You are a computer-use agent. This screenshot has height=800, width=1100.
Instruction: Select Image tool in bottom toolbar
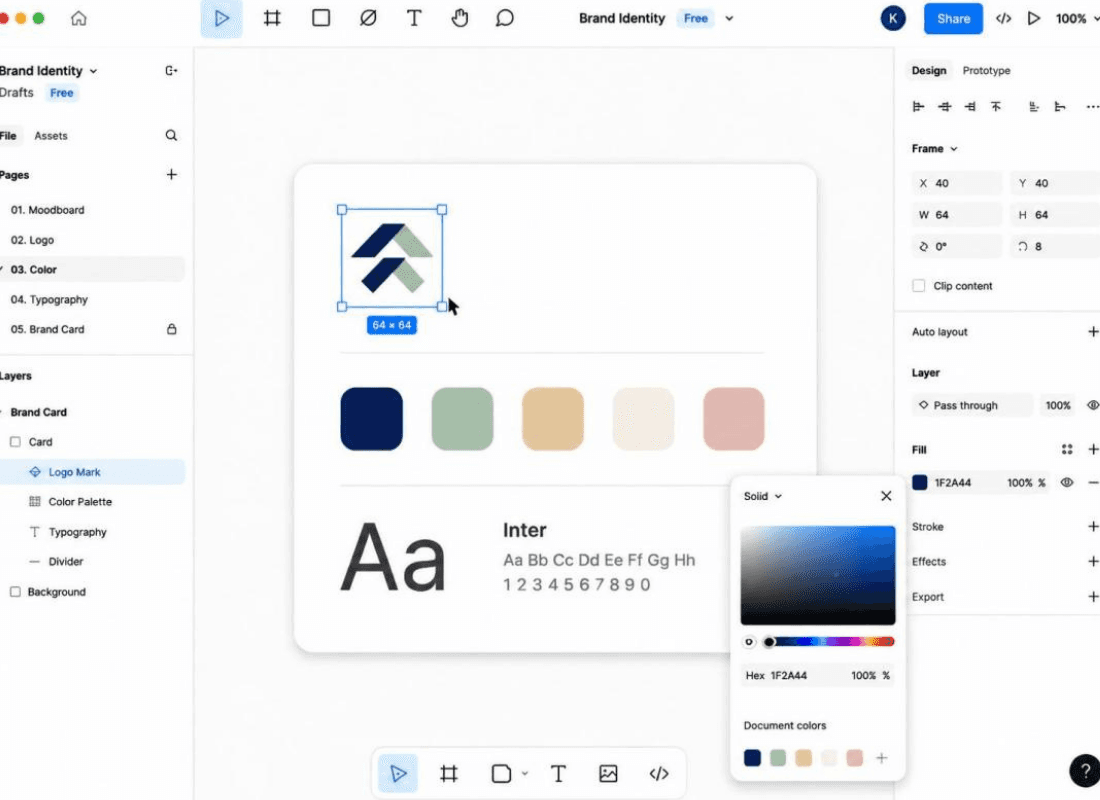pos(608,773)
